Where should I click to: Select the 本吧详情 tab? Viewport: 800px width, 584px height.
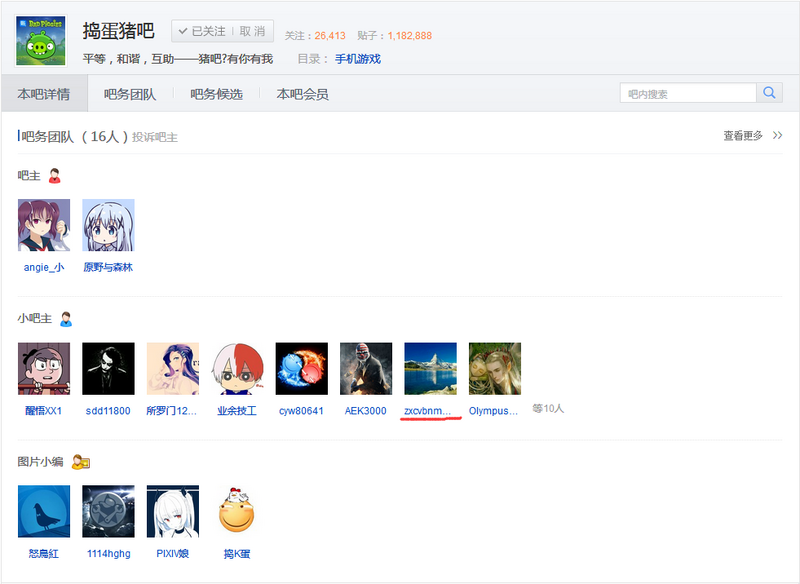tap(44, 94)
